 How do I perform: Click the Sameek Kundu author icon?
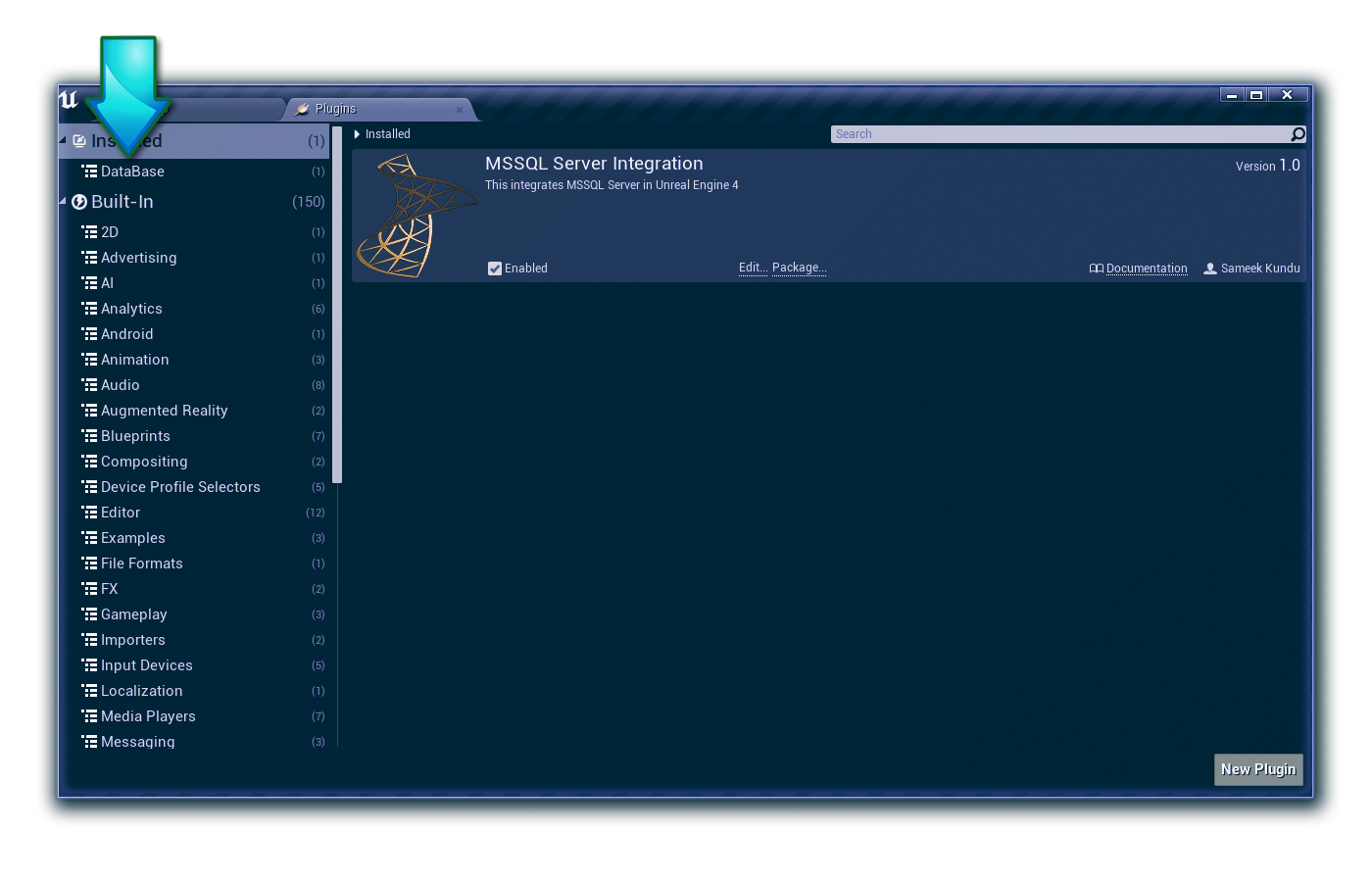tap(1210, 269)
